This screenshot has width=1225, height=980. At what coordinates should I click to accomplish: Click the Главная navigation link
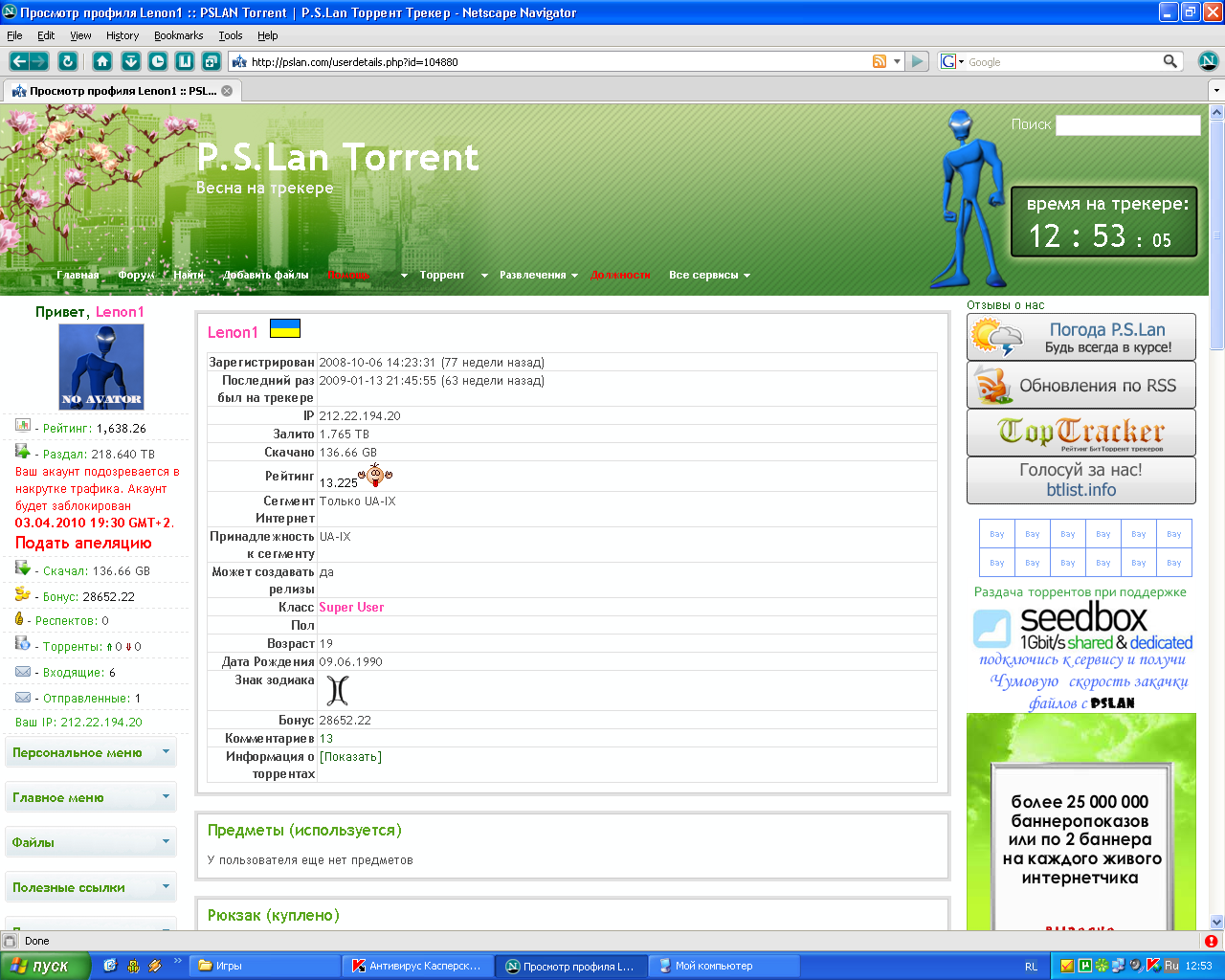coord(78,275)
